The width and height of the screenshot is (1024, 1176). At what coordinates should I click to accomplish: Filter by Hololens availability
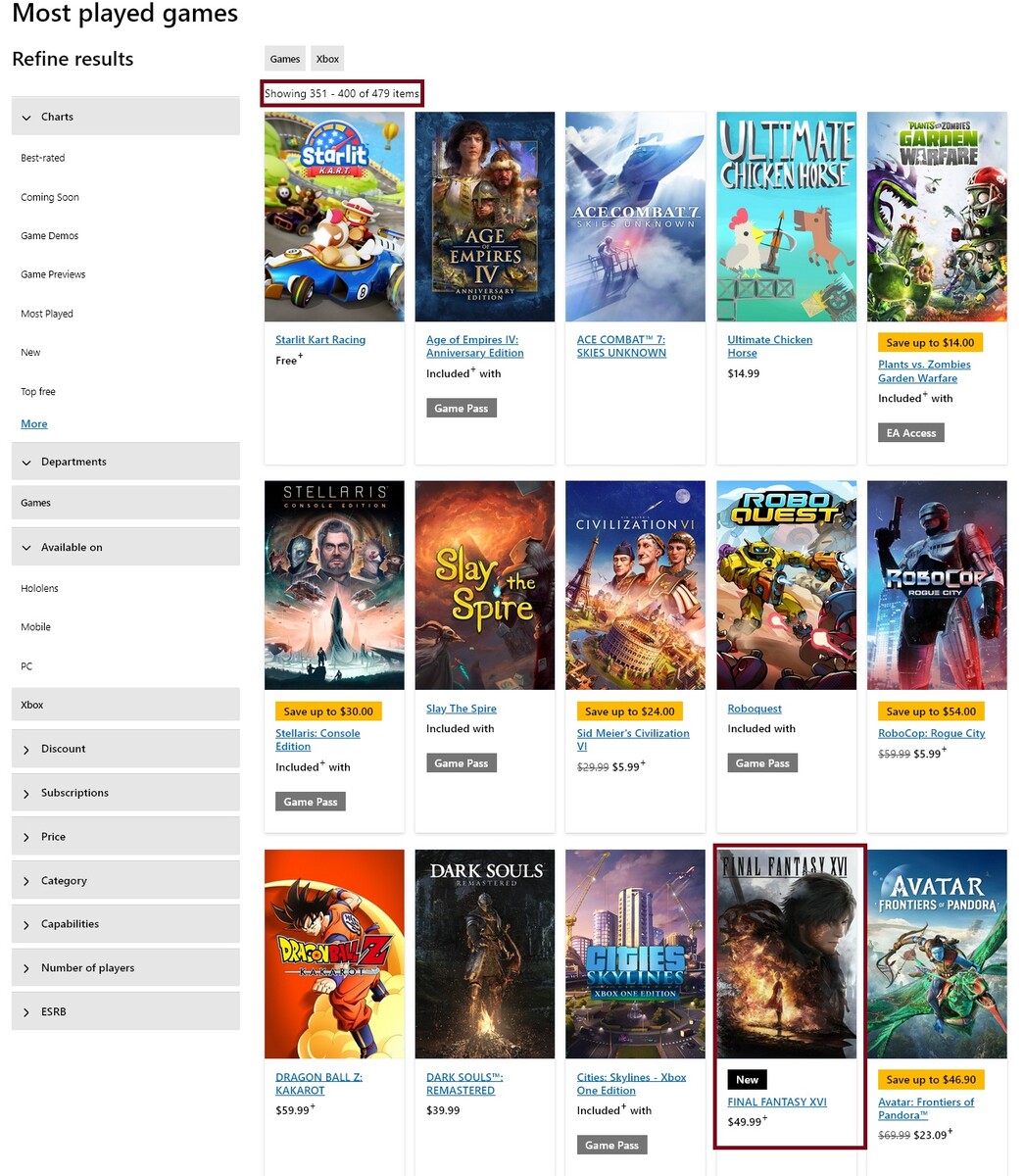coord(39,588)
